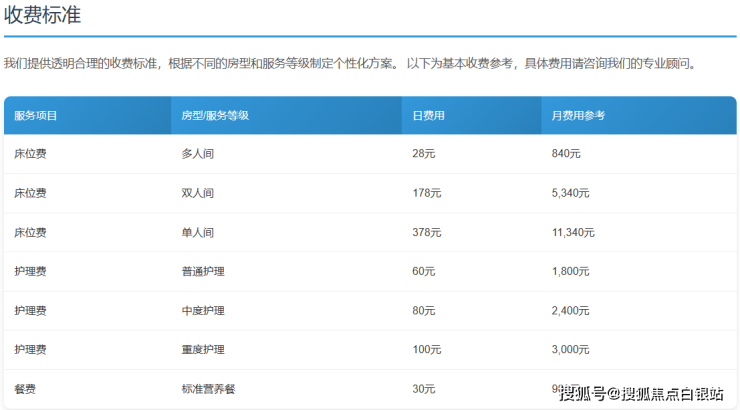This screenshot has width=740, height=410.
Task: Click the 11,340元 monthly fee cell
Action: pyautogui.click(x=573, y=232)
